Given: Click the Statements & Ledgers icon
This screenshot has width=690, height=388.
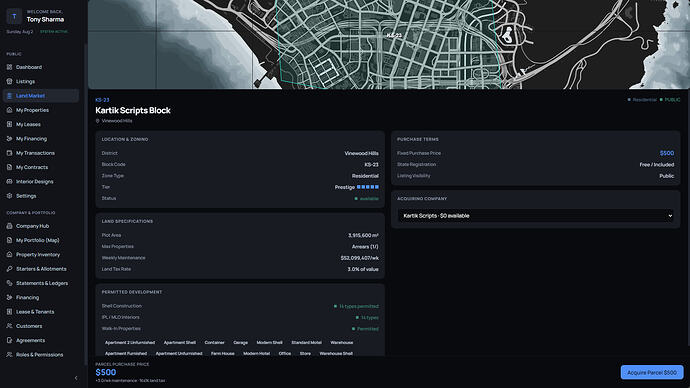Looking at the screenshot, I should (x=9, y=283).
